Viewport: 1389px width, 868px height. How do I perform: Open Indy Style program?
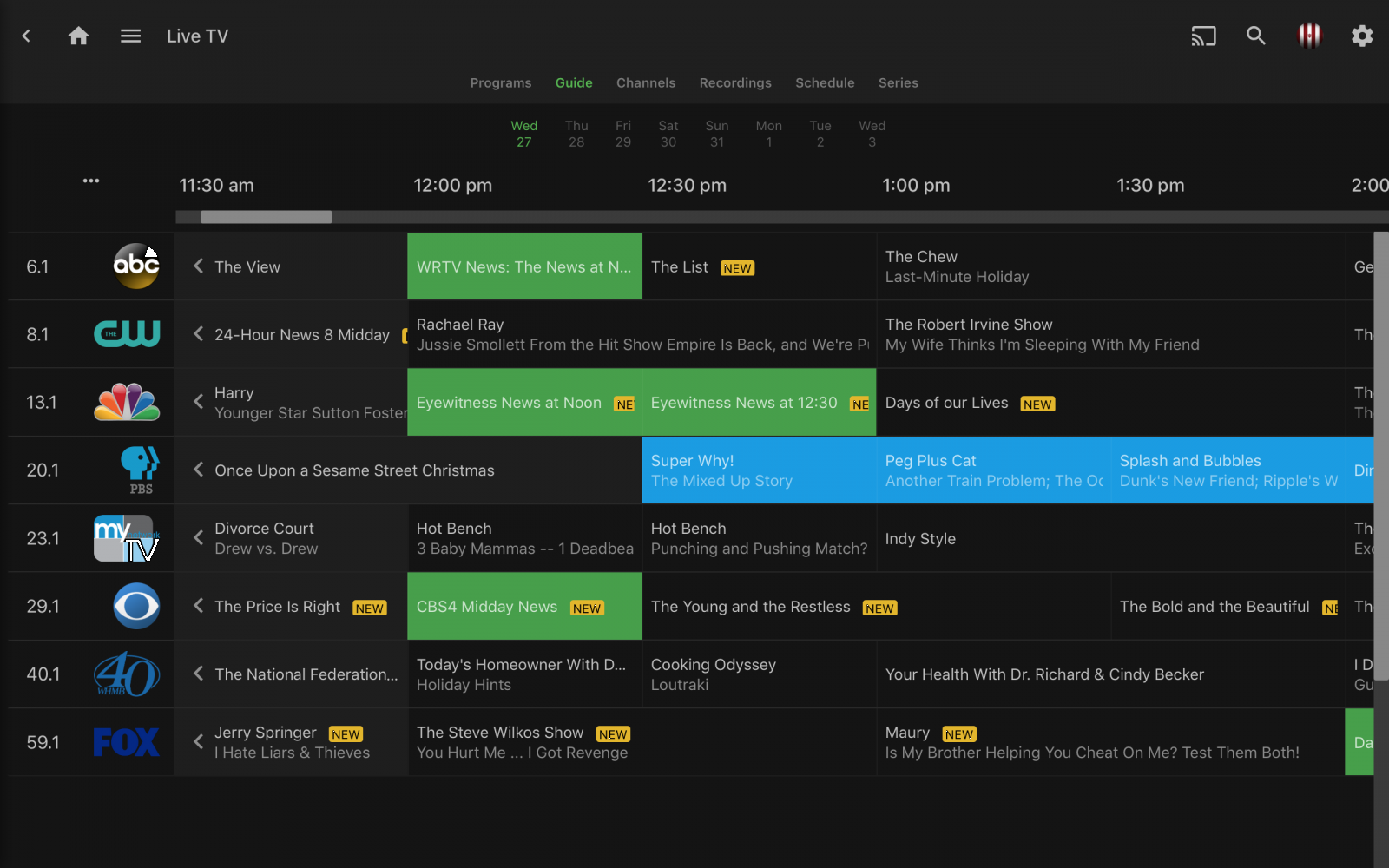coord(1110,538)
